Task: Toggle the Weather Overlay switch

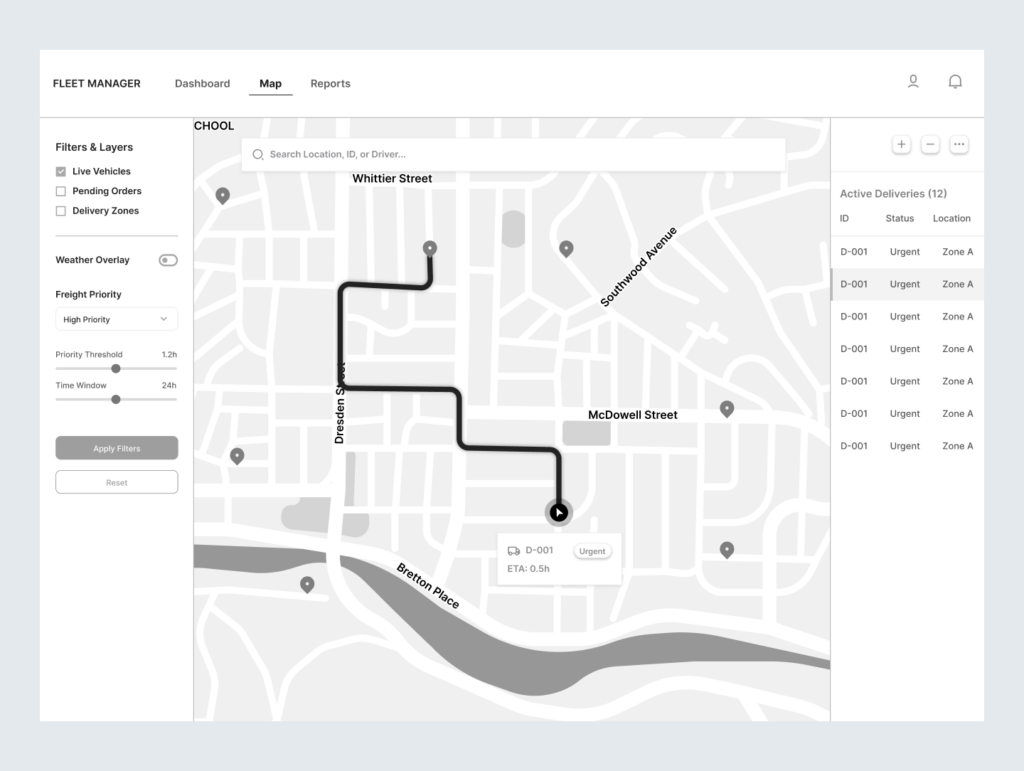Action: point(168,260)
